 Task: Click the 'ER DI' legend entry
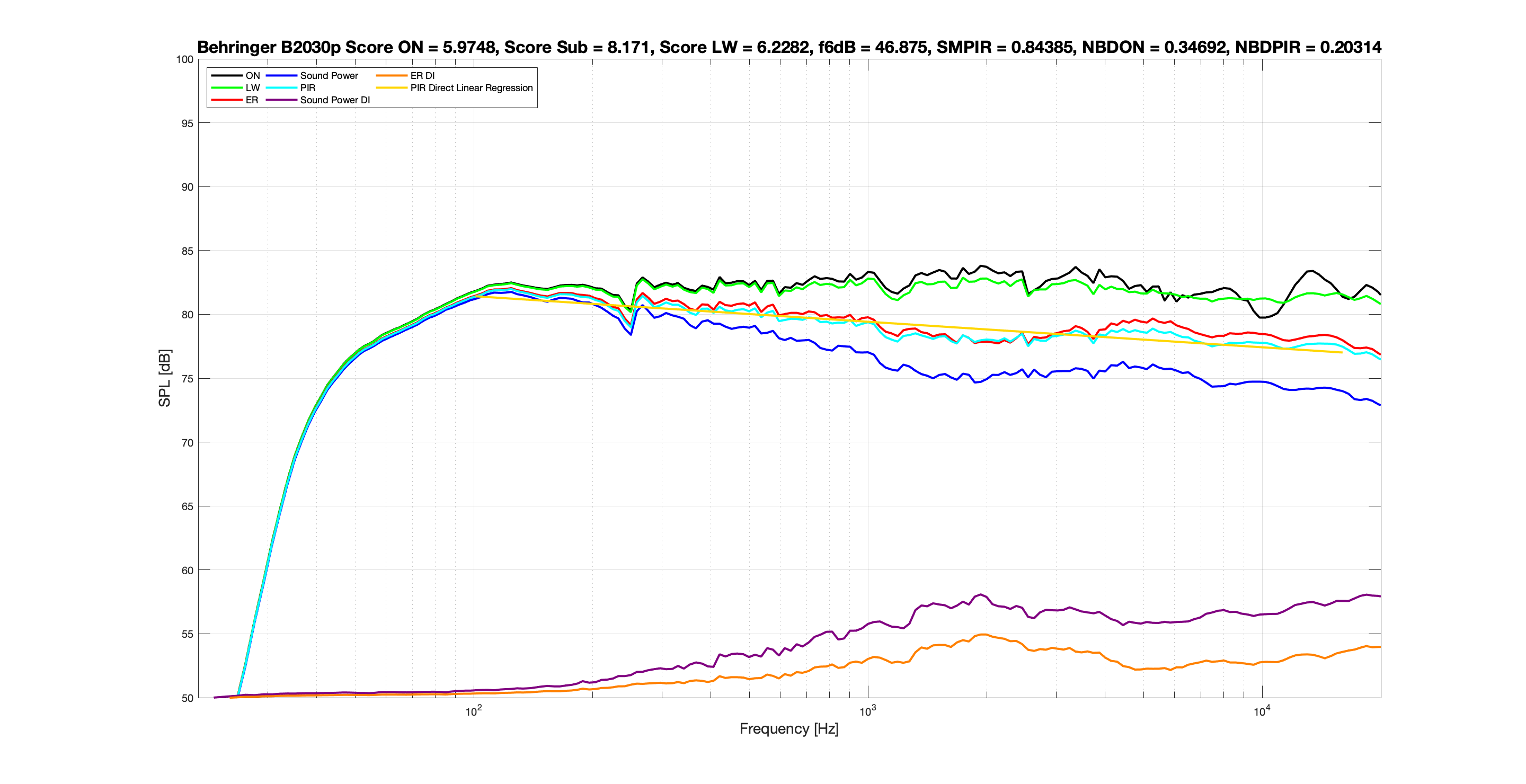coord(422,76)
